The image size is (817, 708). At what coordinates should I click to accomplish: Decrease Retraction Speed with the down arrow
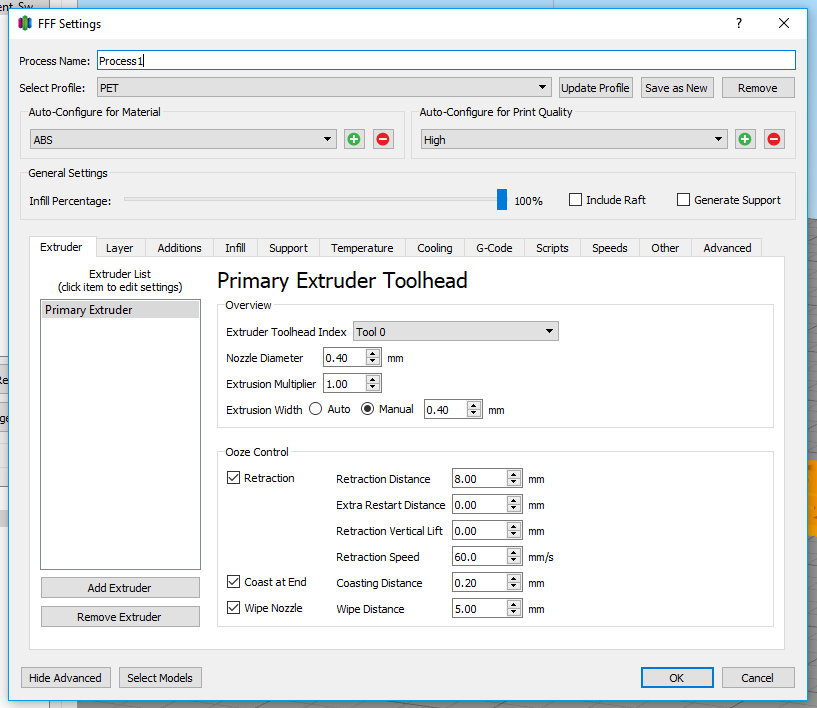[x=514, y=561]
